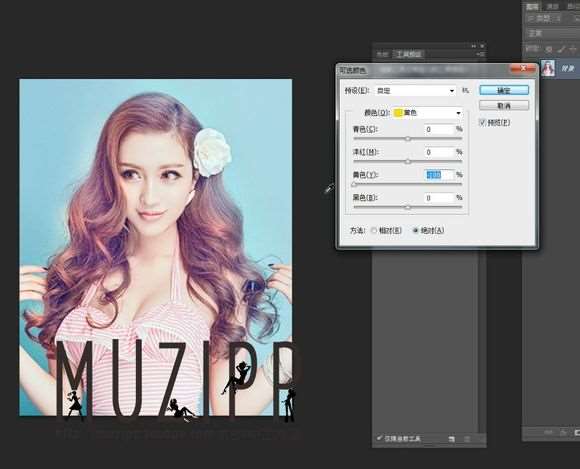The height and width of the screenshot is (469, 580).
Task: Click the preset options icon beside the preset dropdown
Action: (465, 90)
